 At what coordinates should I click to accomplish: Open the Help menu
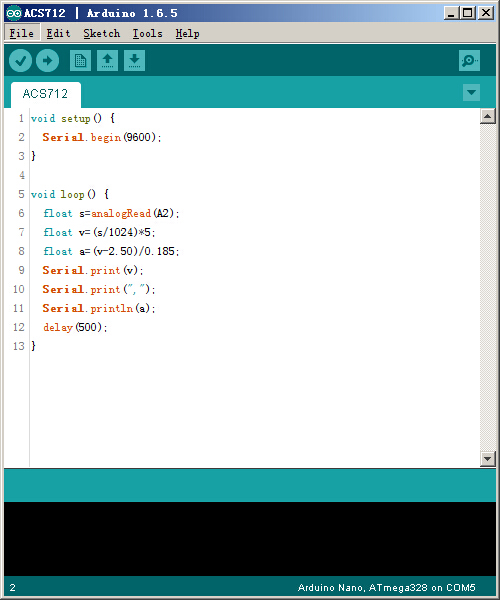[187, 33]
